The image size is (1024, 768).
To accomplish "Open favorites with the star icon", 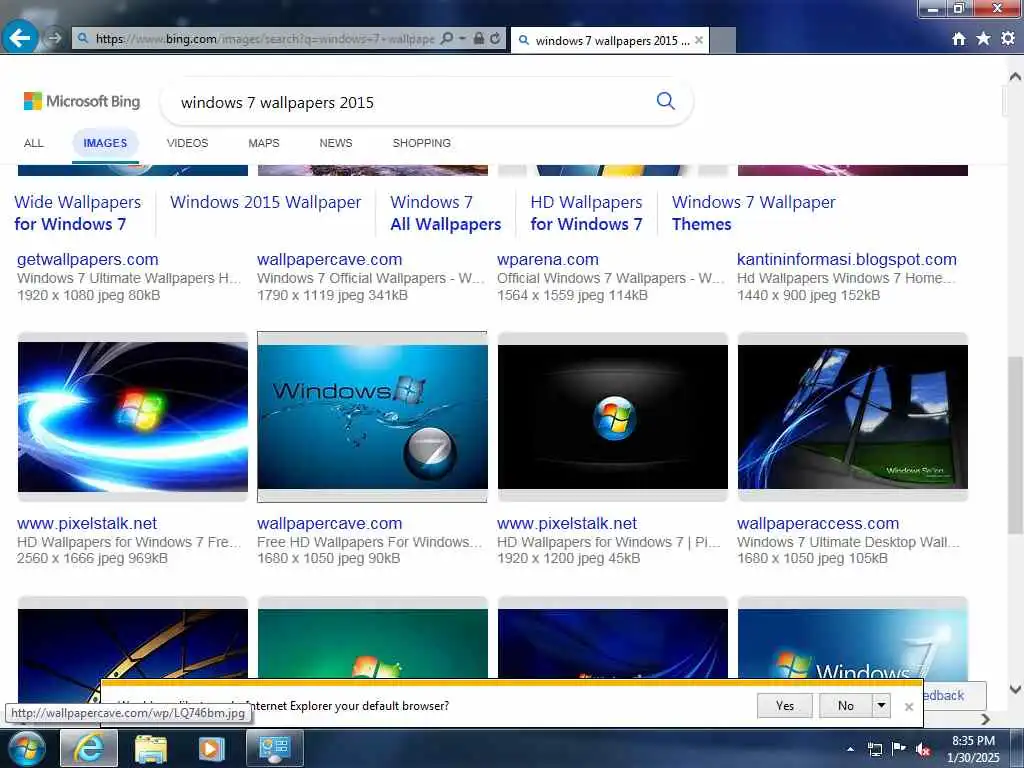I will 983,39.
